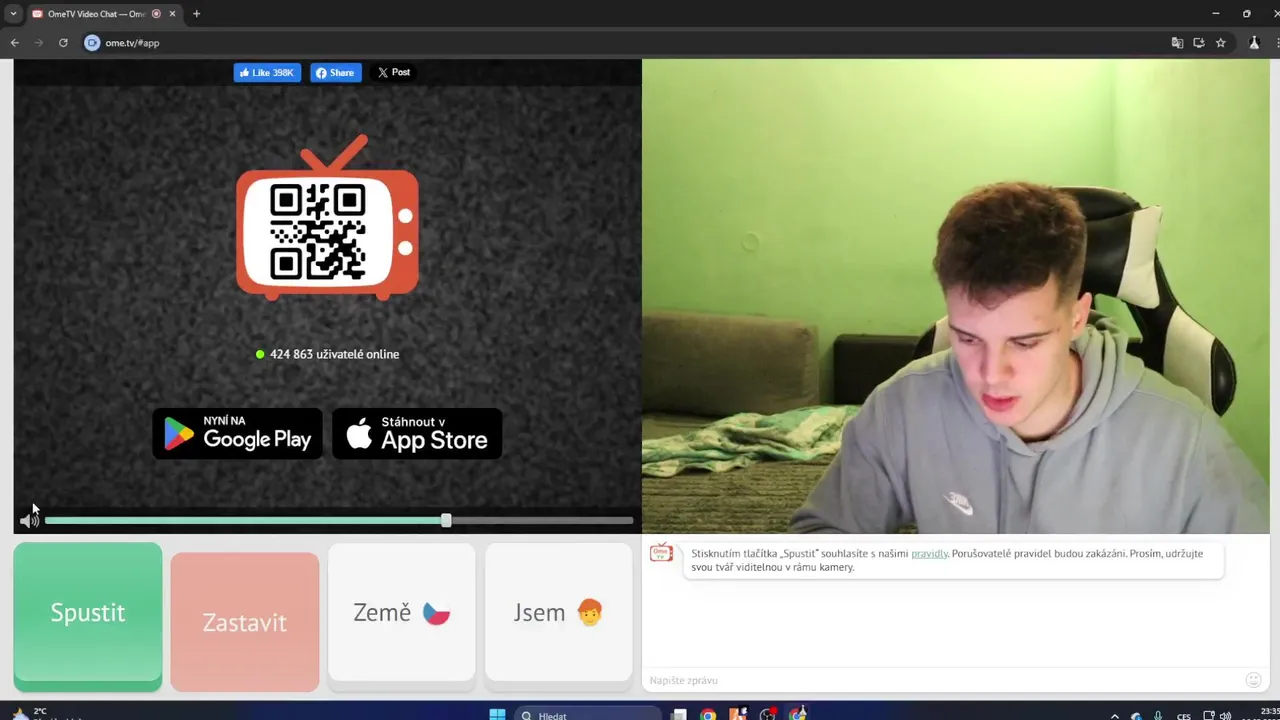Close the OmeTV Video Chat tab
The height and width of the screenshot is (720, 1280).
pos(172,14)
